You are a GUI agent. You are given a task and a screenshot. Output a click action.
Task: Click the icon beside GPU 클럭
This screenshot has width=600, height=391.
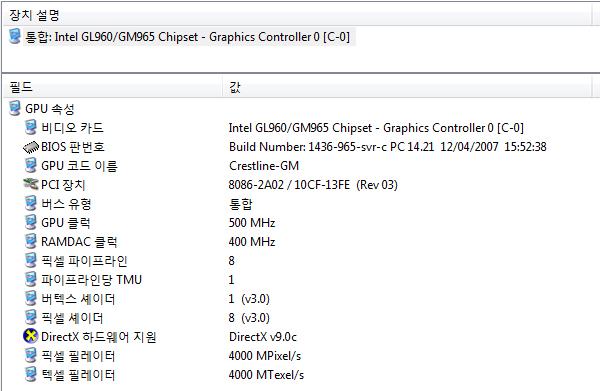31,222
